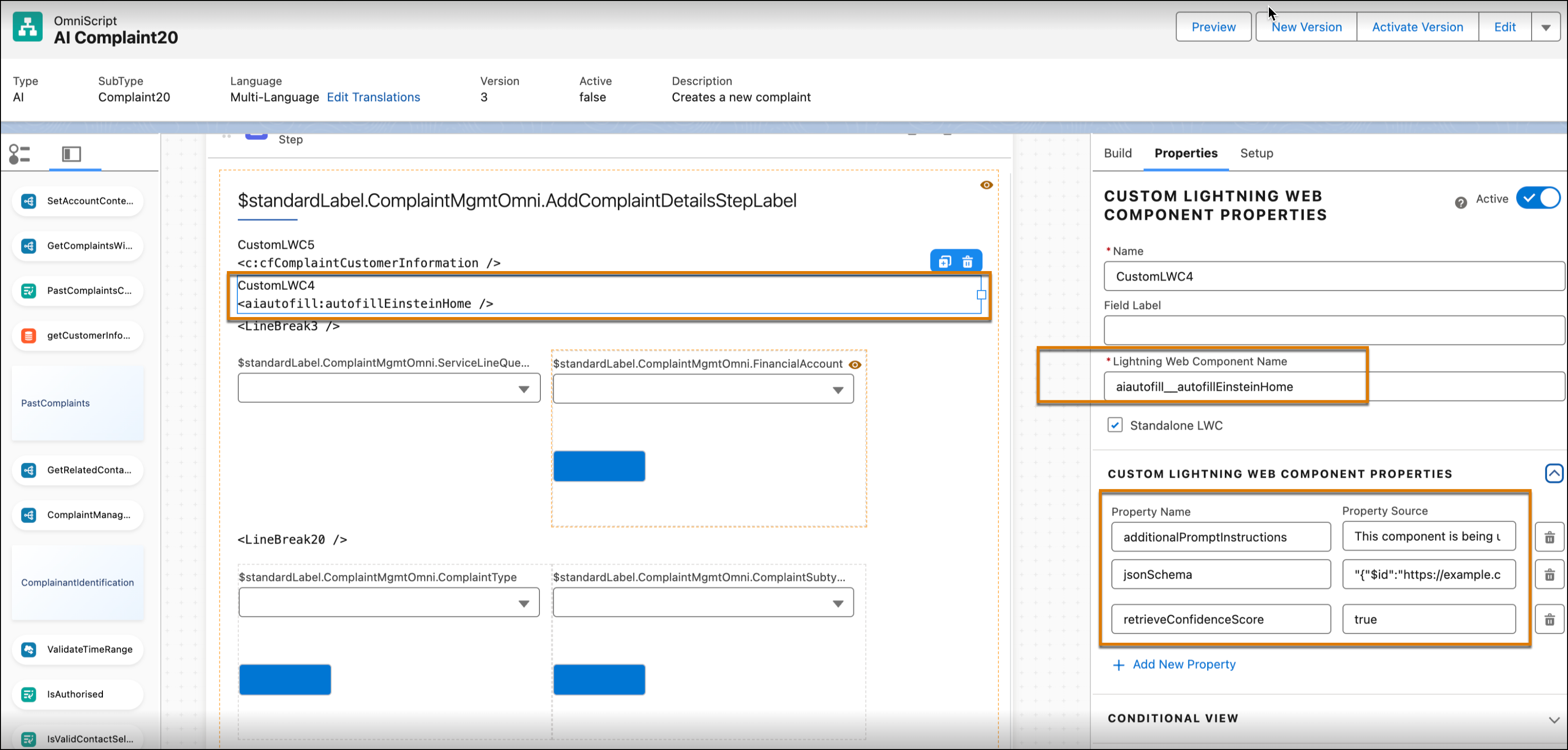
Task: Select the IsAuthorised element
Action: [x=78, y=694]
